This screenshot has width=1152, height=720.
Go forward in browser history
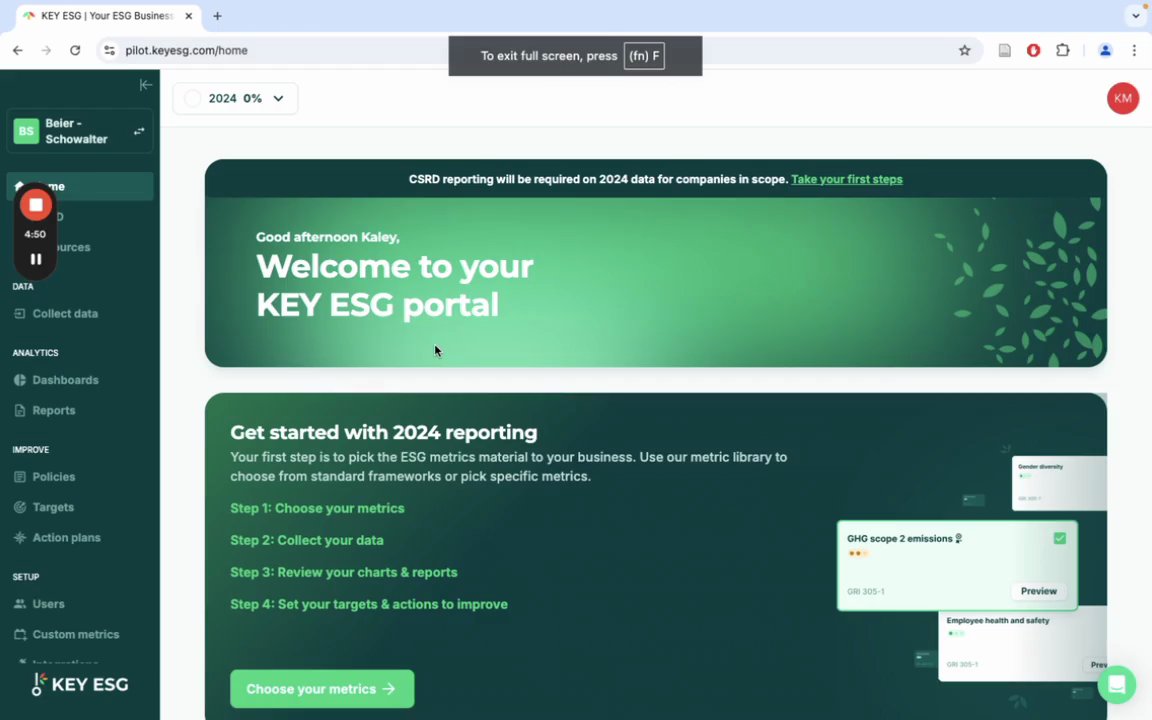coord(46,51)
